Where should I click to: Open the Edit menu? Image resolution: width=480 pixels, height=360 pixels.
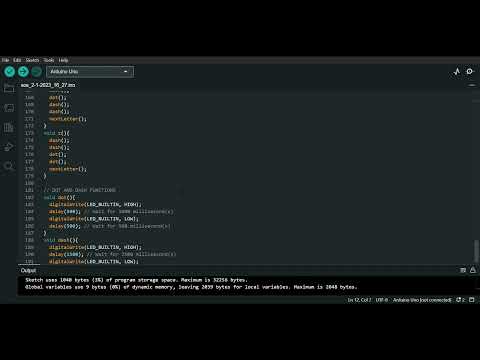pos(17,60)
